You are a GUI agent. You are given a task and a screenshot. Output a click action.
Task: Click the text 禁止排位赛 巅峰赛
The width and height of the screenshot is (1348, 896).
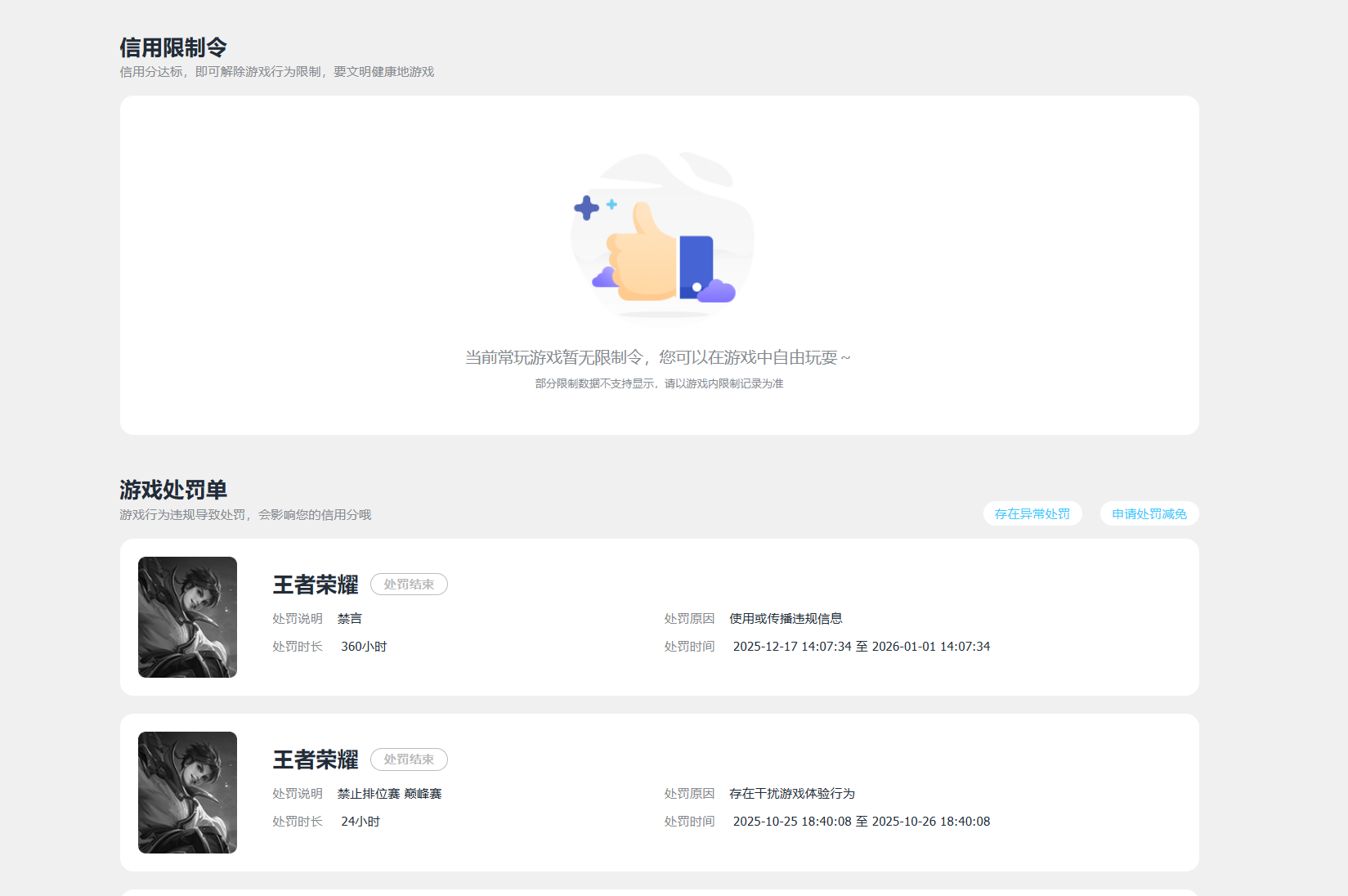pyautogui.click(x=389, y=794)
